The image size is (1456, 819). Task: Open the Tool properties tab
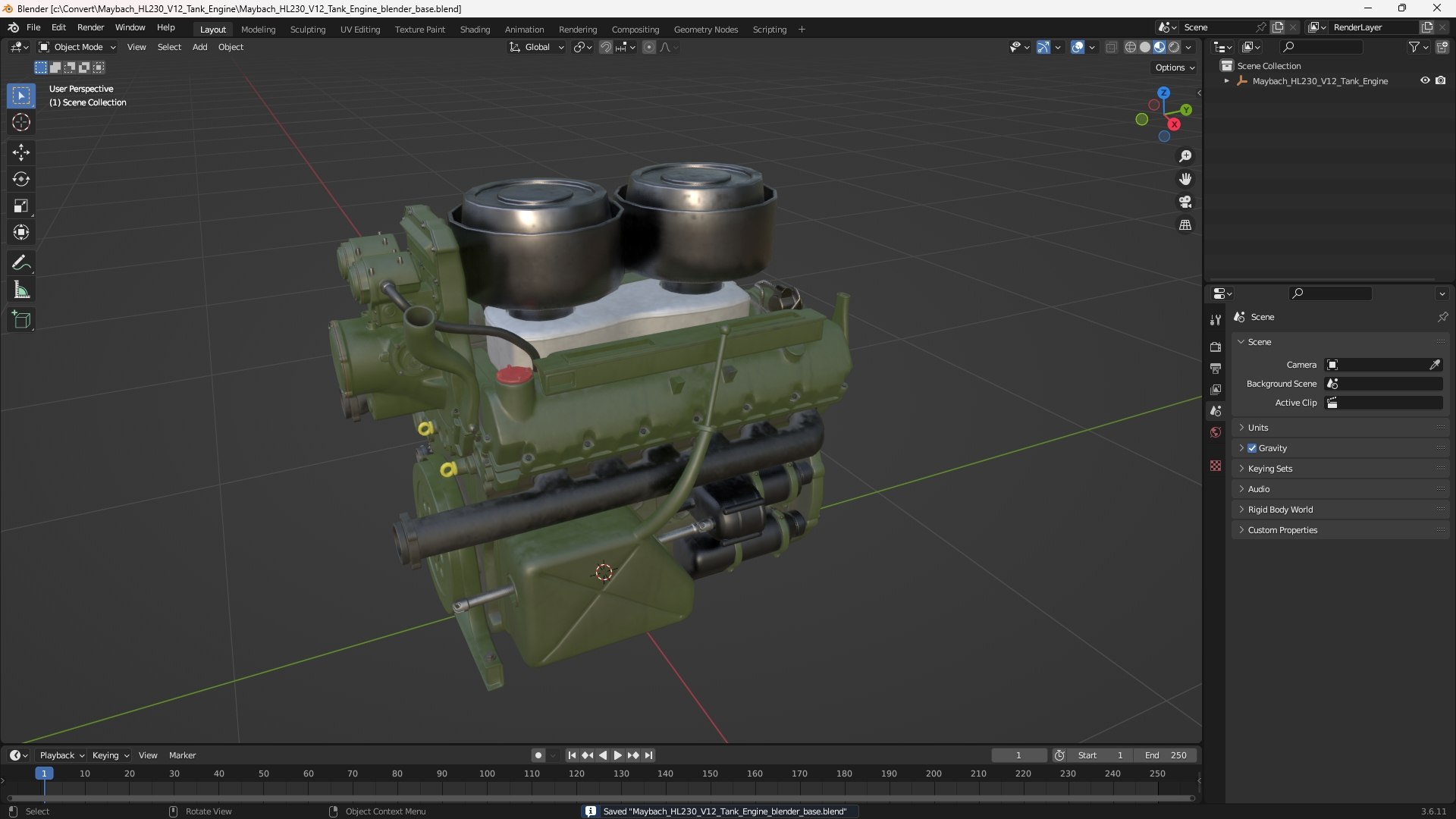tap(1216, 320)
